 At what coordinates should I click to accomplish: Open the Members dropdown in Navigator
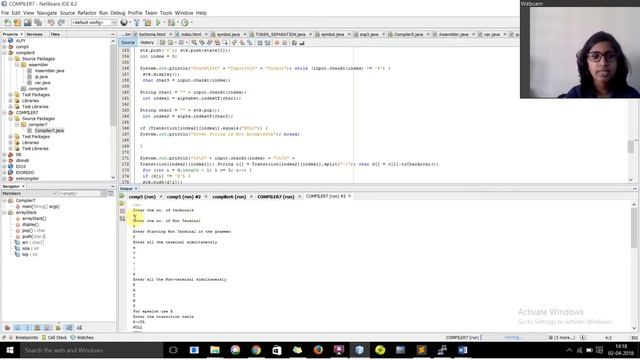pos(29,193)
